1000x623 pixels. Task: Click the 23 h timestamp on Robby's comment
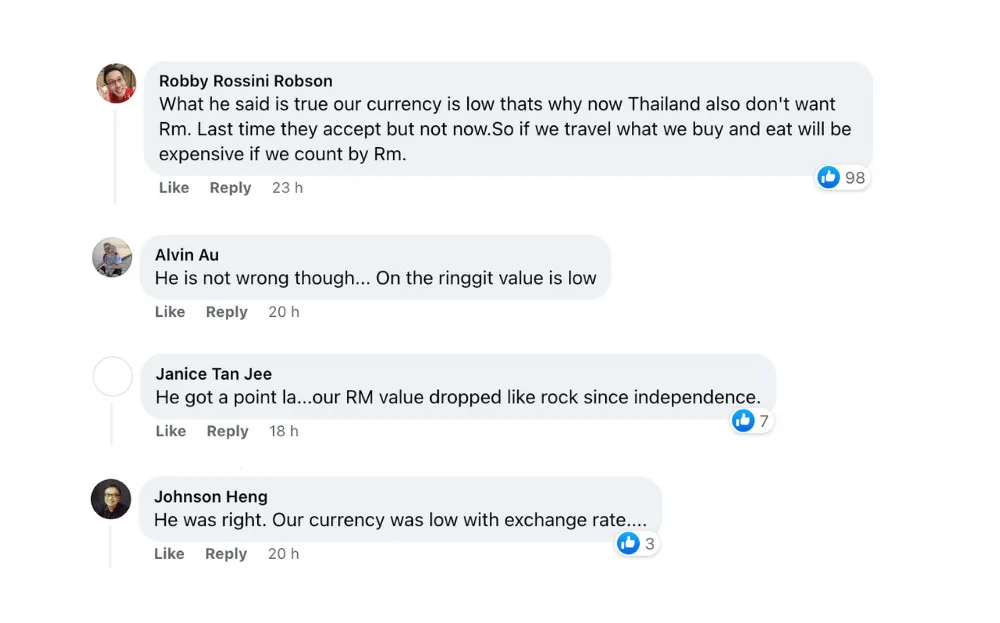(287, 188)
